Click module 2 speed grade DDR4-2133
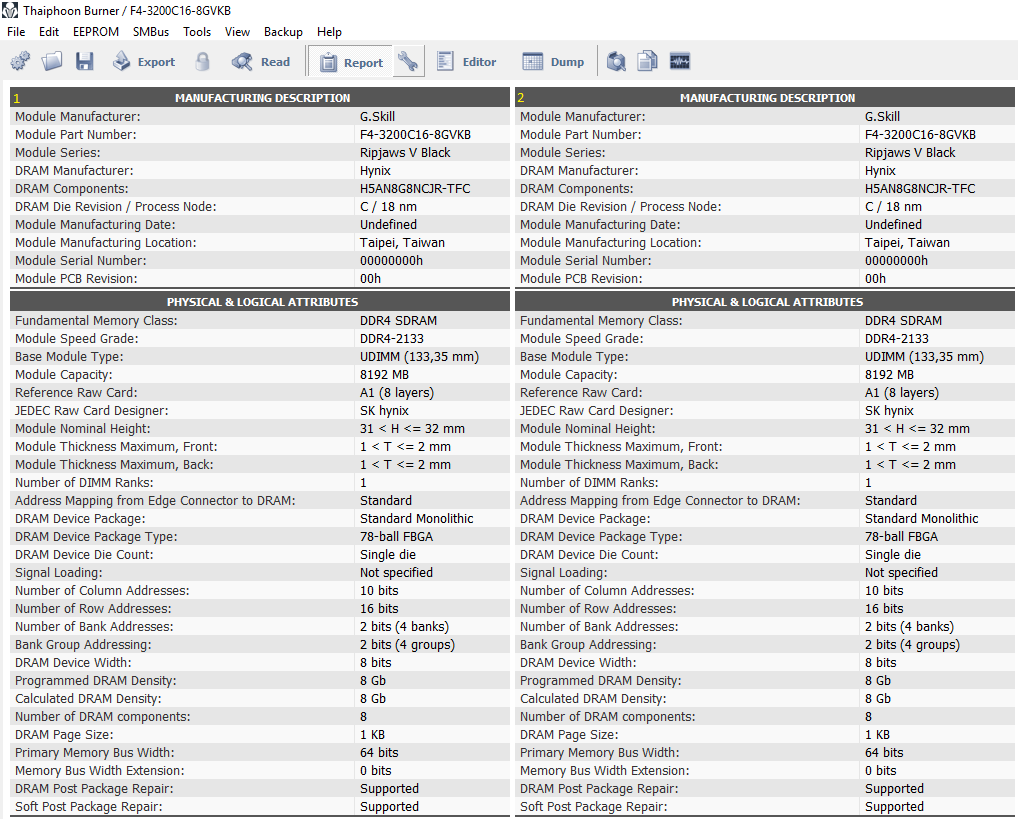1018x819 pixels. click(897, 339)
